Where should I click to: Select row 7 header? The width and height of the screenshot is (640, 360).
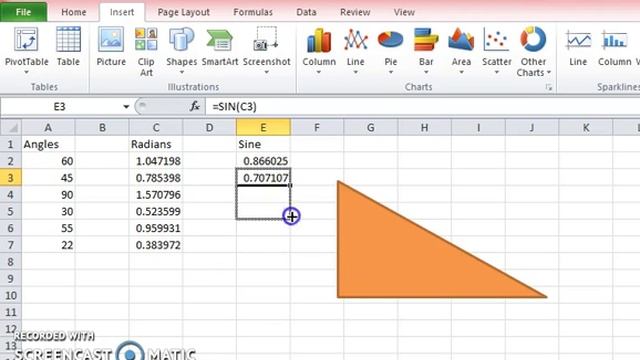pos(11,245)
